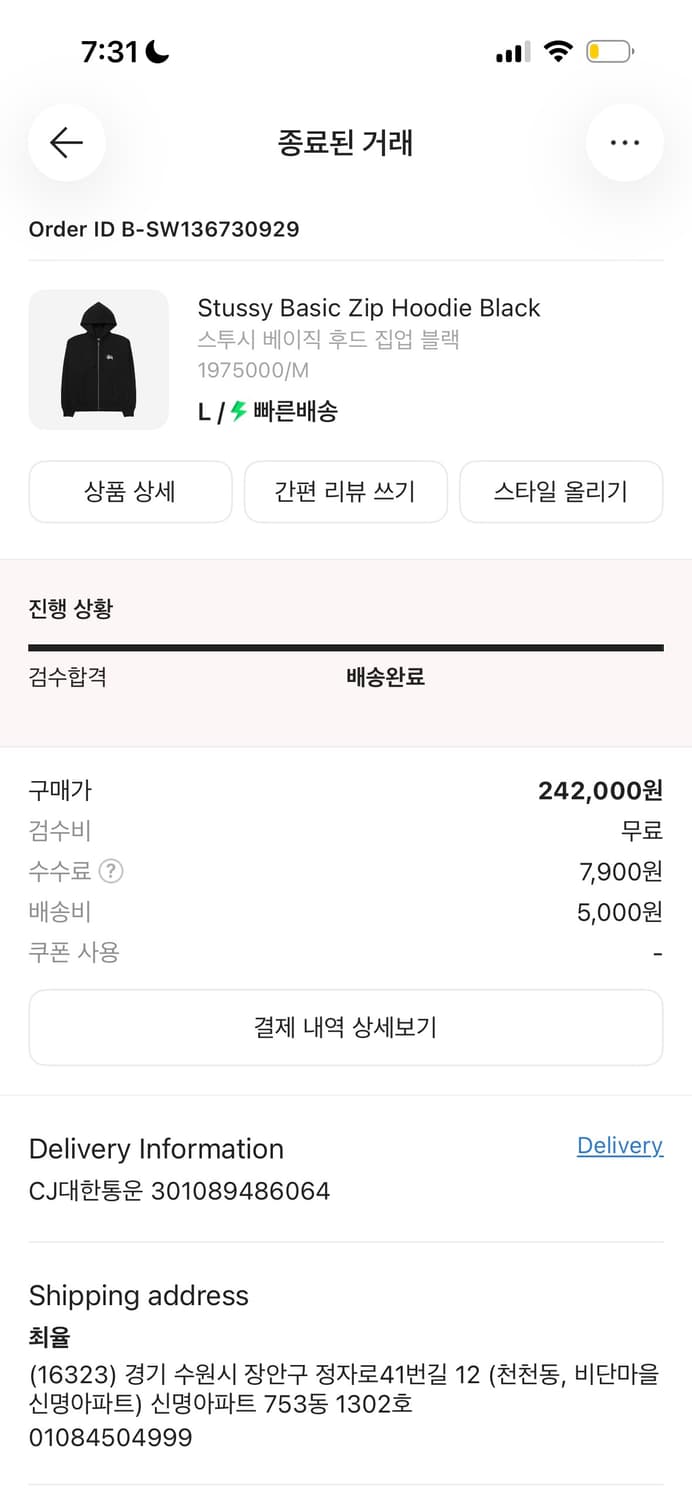Open the Stussy hoodie product thumbnail
692x1500 pixels.
(x=99, y=360)
